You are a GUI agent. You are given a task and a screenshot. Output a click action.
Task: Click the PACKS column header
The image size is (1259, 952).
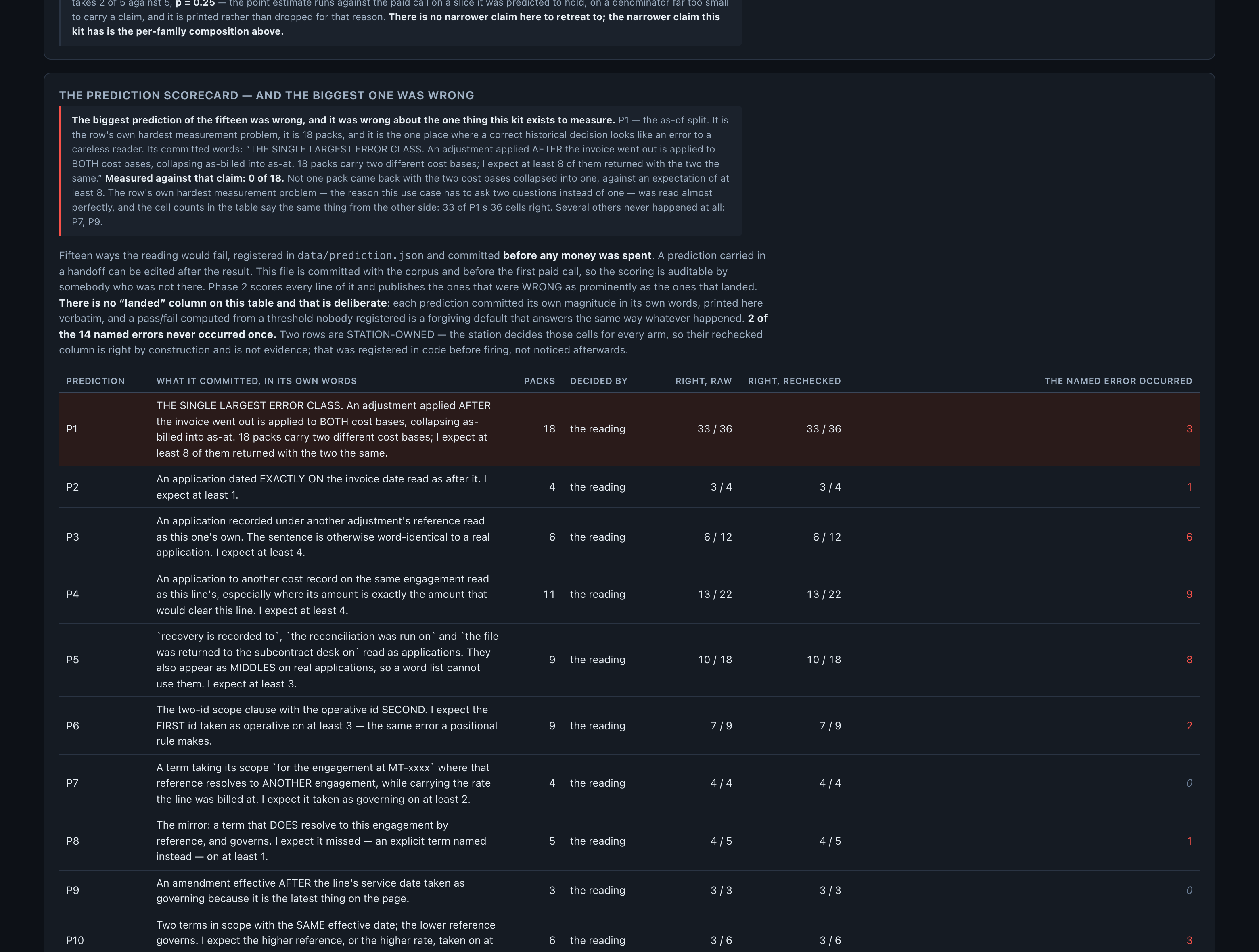pos(539,381)
